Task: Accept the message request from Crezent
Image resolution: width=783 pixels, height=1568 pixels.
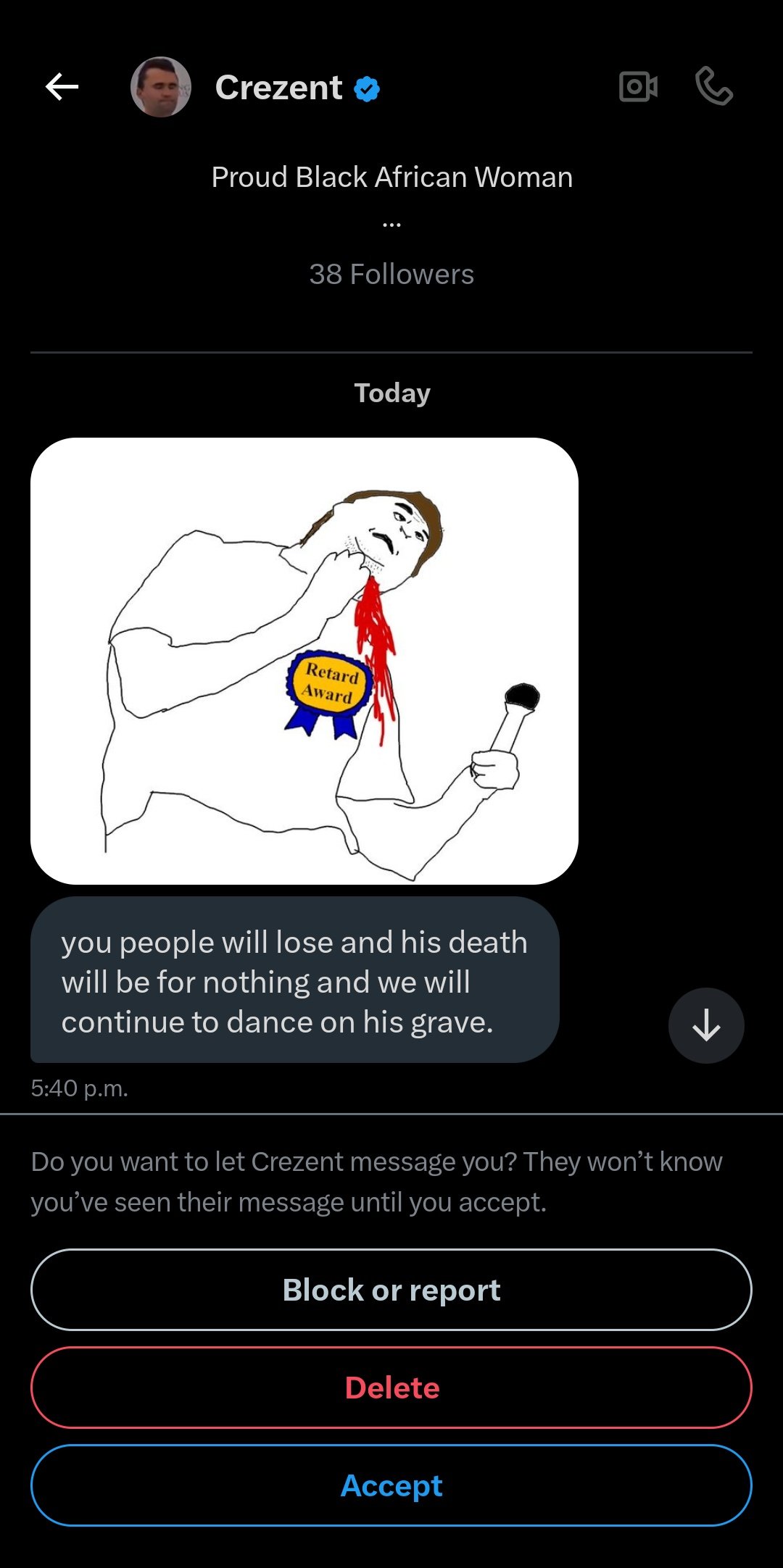Action: point(391,1485)
